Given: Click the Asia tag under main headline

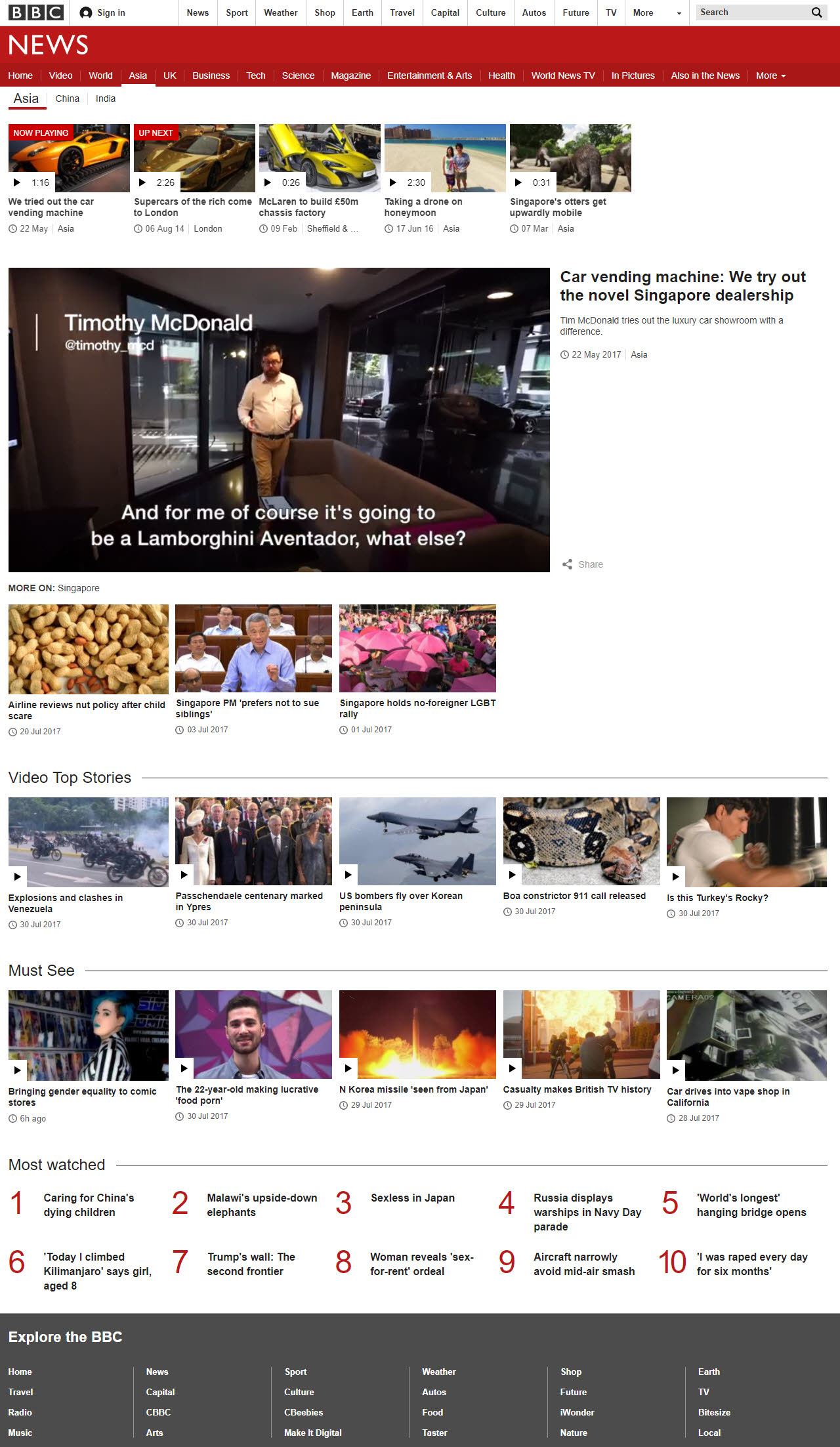Looking at the screenshot, I should 639,354.
